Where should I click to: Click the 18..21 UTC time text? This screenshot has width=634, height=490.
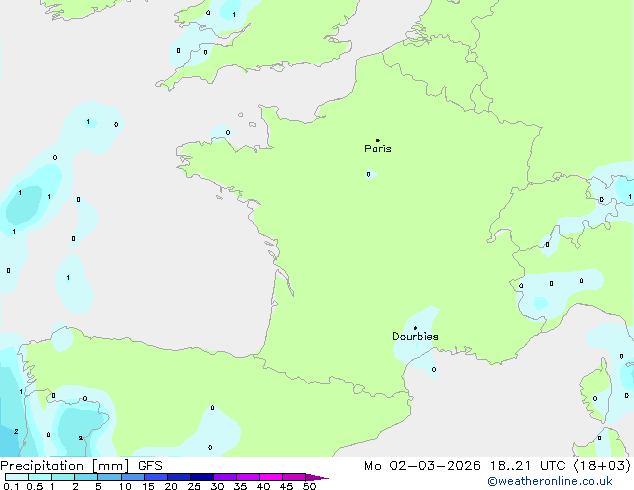point(527,466)
